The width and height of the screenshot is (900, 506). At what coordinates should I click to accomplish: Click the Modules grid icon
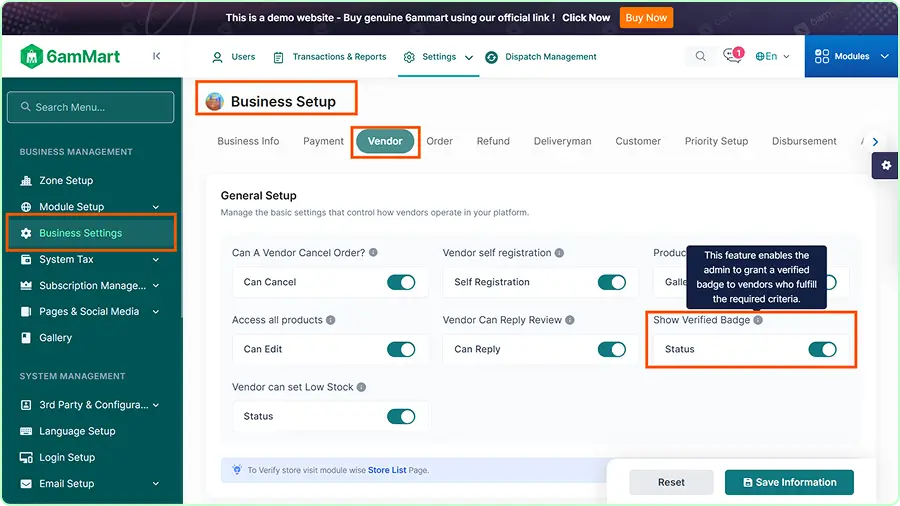click(x=821, y=56)
